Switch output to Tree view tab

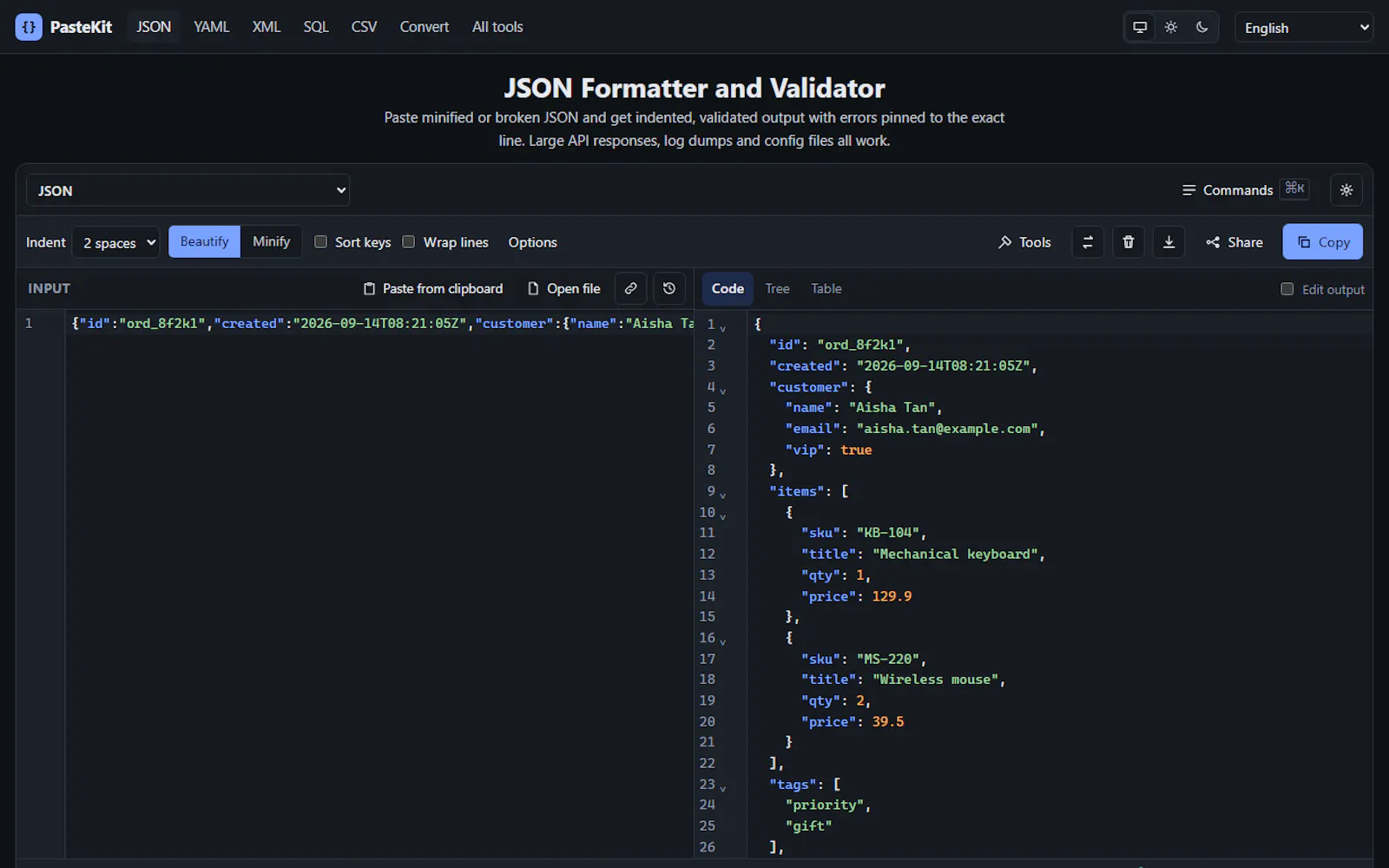click(x=777, y=288)
